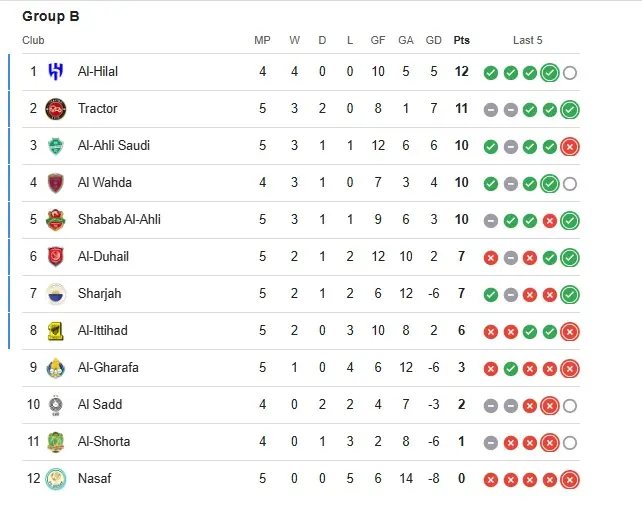The width and height of the screenshot is (642, 518).
Task: Click the Group B heading
Action: (x=51, y=17)
